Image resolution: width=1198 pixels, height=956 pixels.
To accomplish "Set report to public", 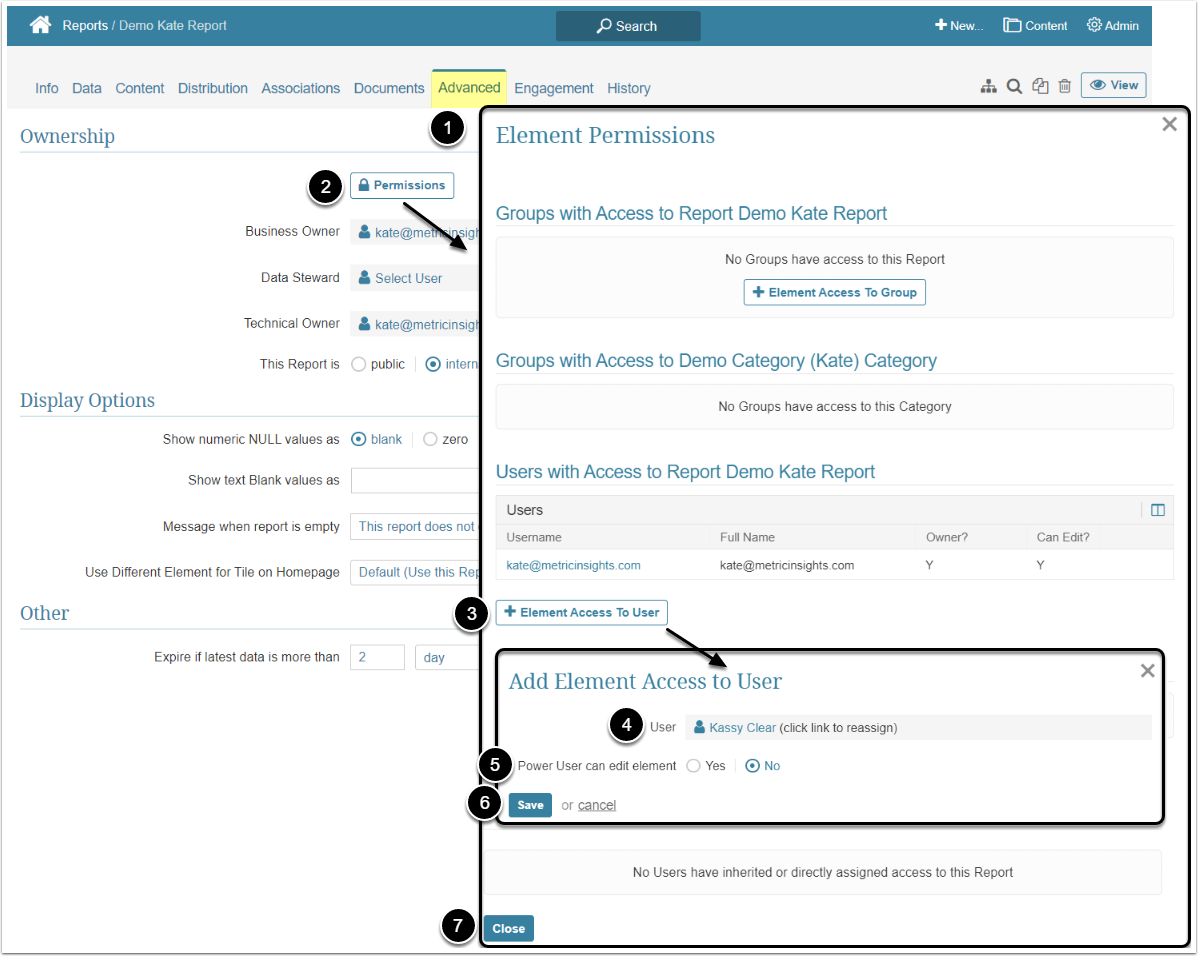I will point(358,365).
